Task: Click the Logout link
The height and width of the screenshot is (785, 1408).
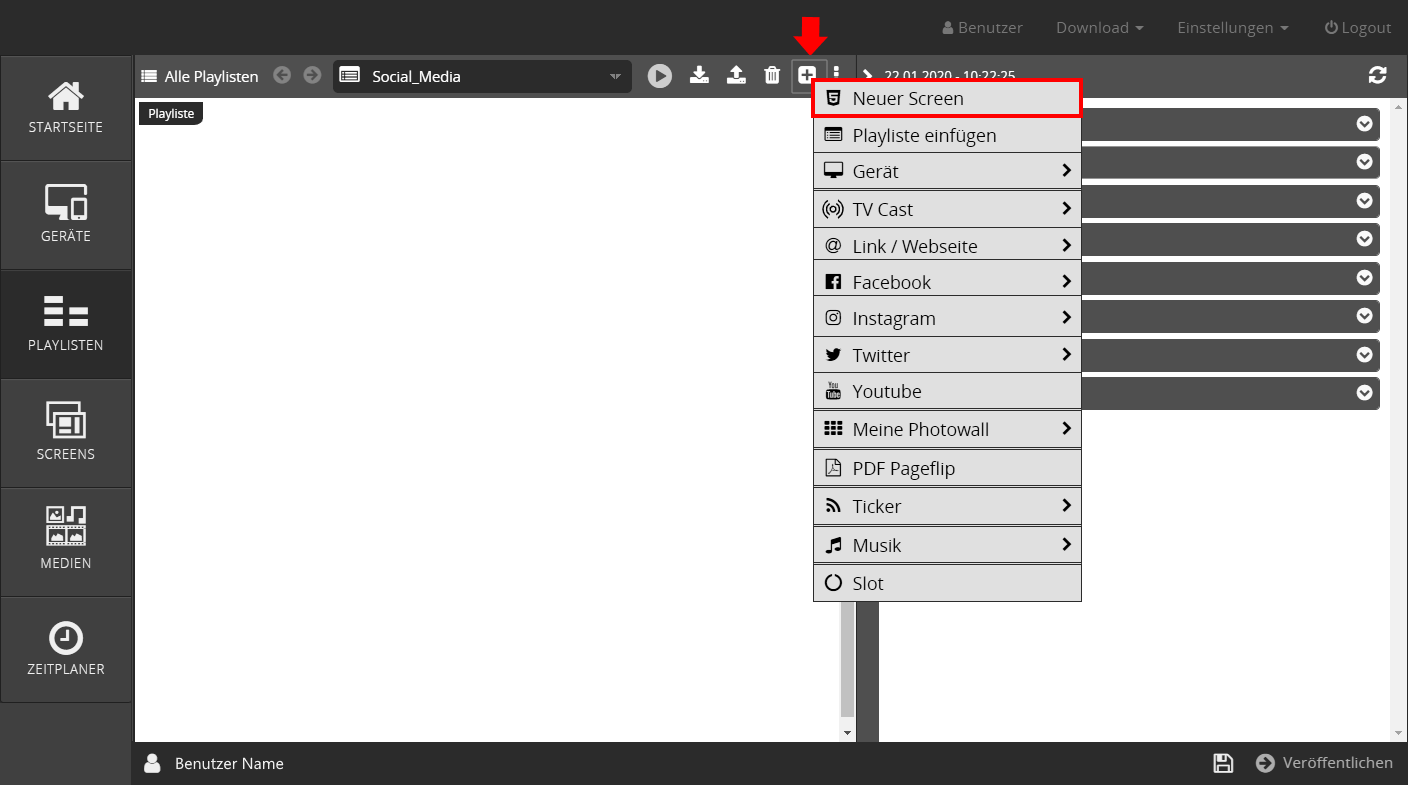Action: 1357,28
